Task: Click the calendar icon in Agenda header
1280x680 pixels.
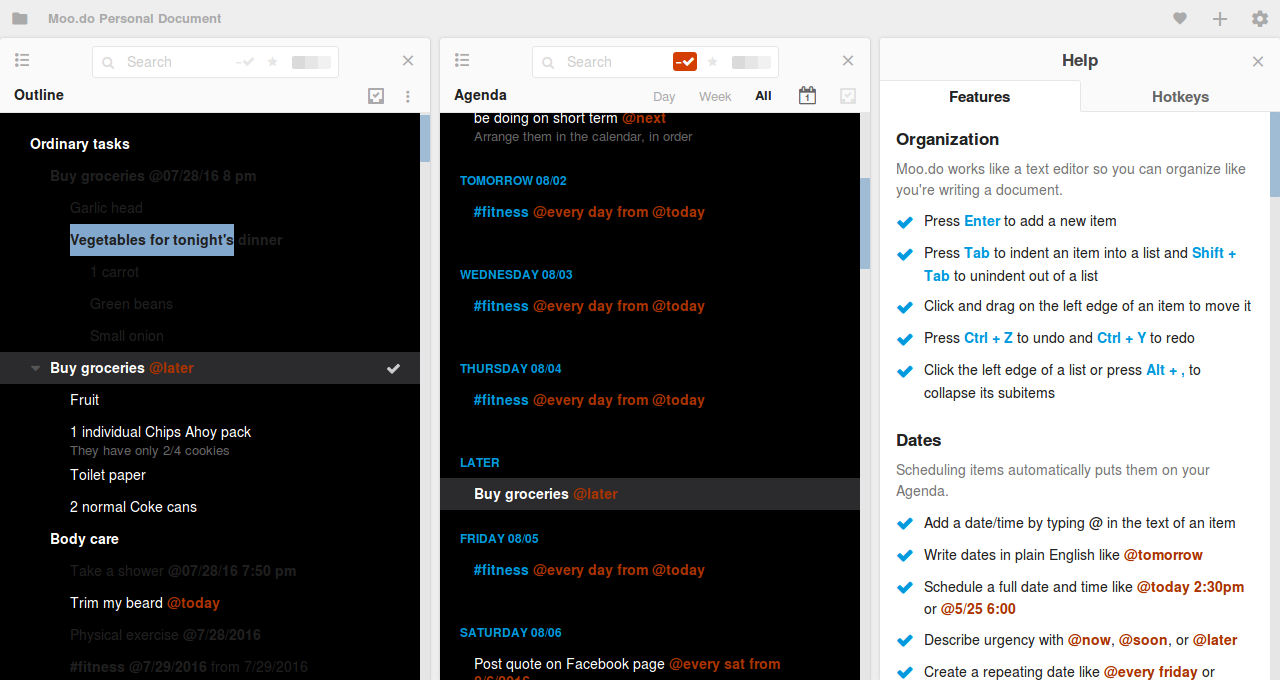Action: 807,96
